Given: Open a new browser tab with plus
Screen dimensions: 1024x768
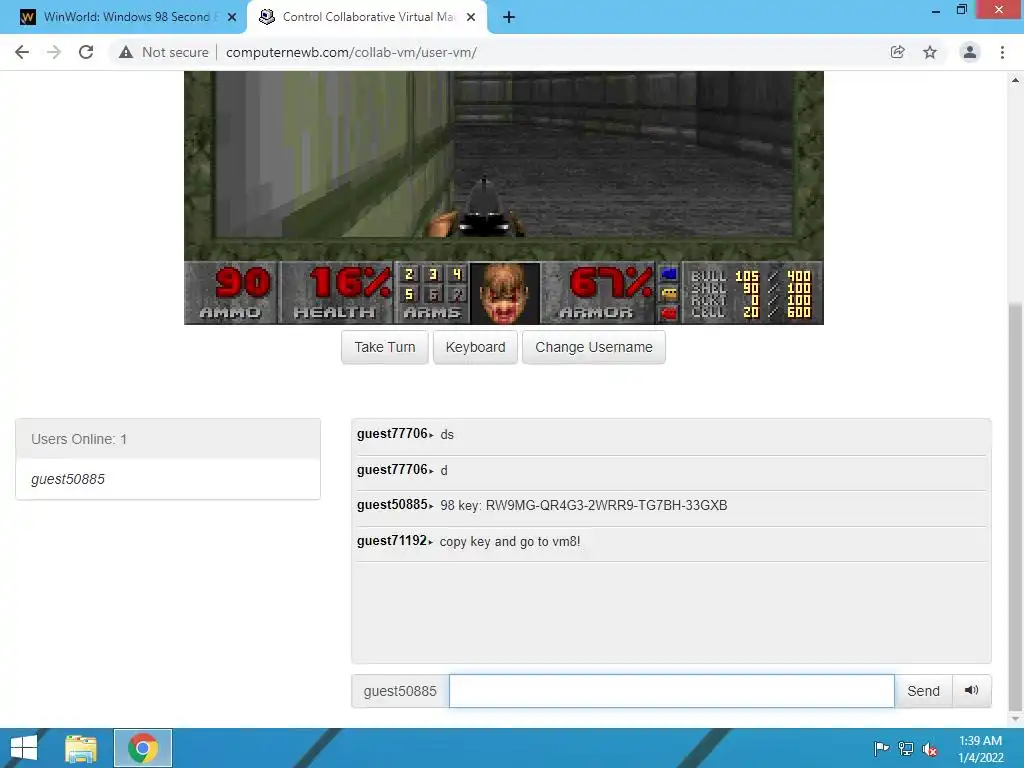Looking at the screenshot, I should tap(509, 18).
